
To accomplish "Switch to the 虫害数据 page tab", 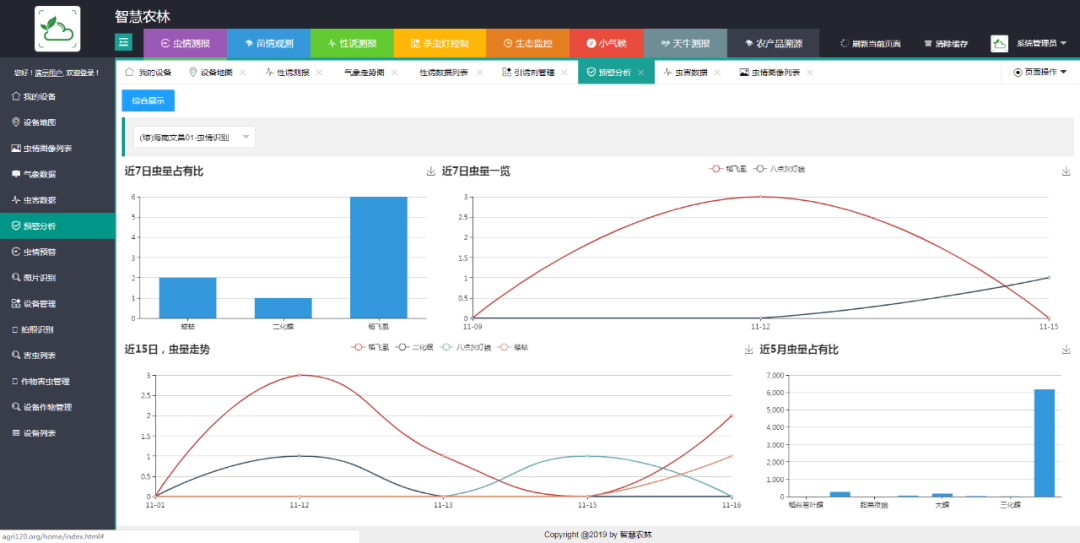I will (686, 72).
